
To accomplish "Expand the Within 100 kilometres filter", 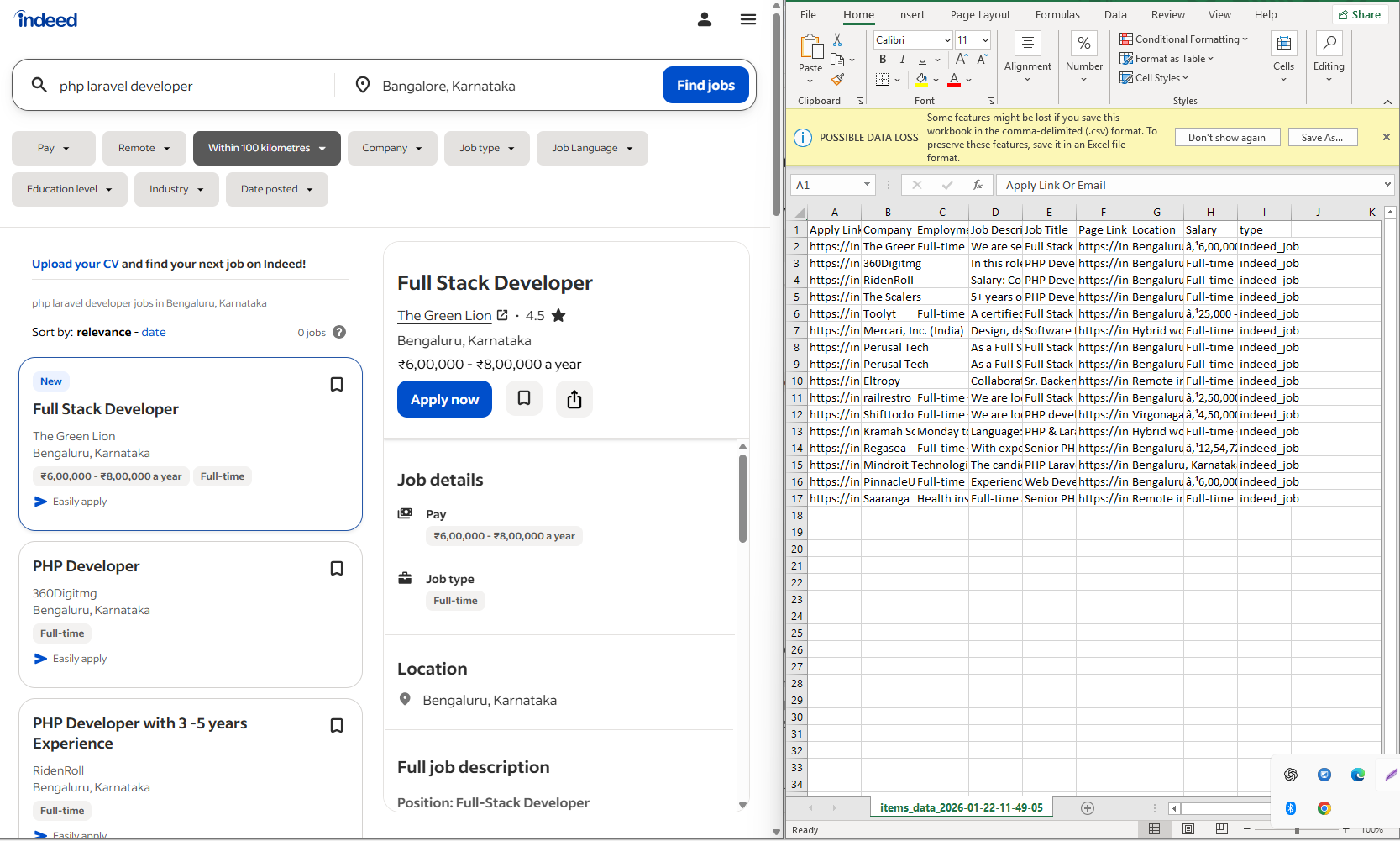I will pyautogui.click(x=266, y=148).
